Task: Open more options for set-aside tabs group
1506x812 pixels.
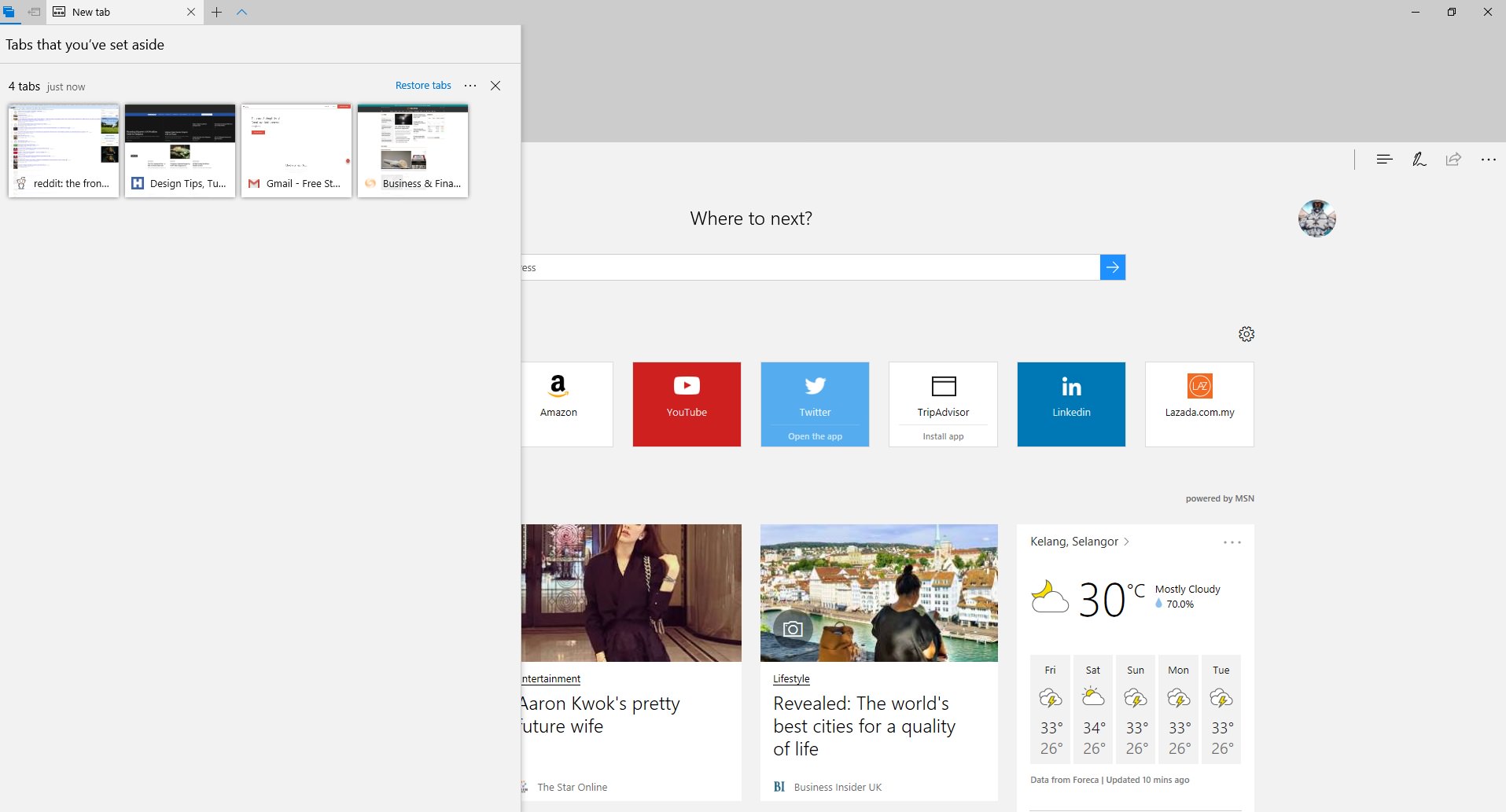Action: pyautogui.click(x=470, y=86)
